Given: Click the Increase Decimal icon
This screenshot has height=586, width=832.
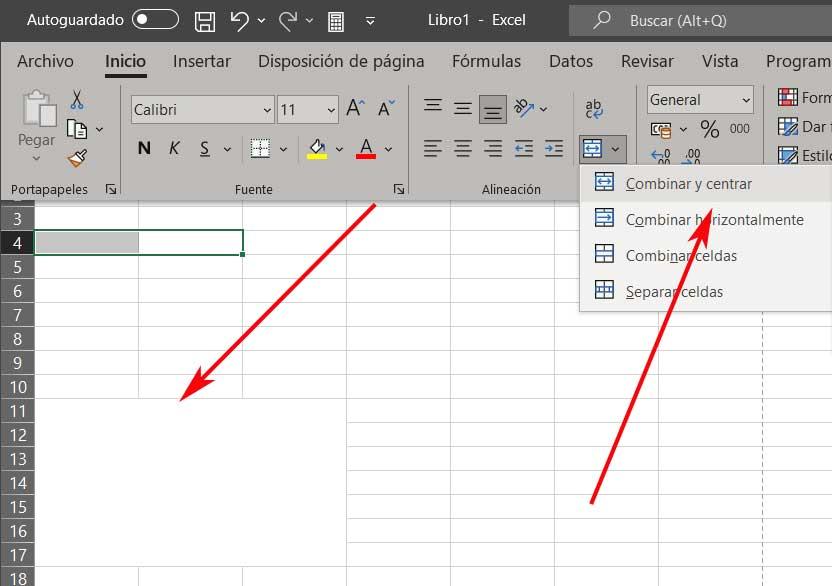Looking at the screenshot, I should (661, 157).
